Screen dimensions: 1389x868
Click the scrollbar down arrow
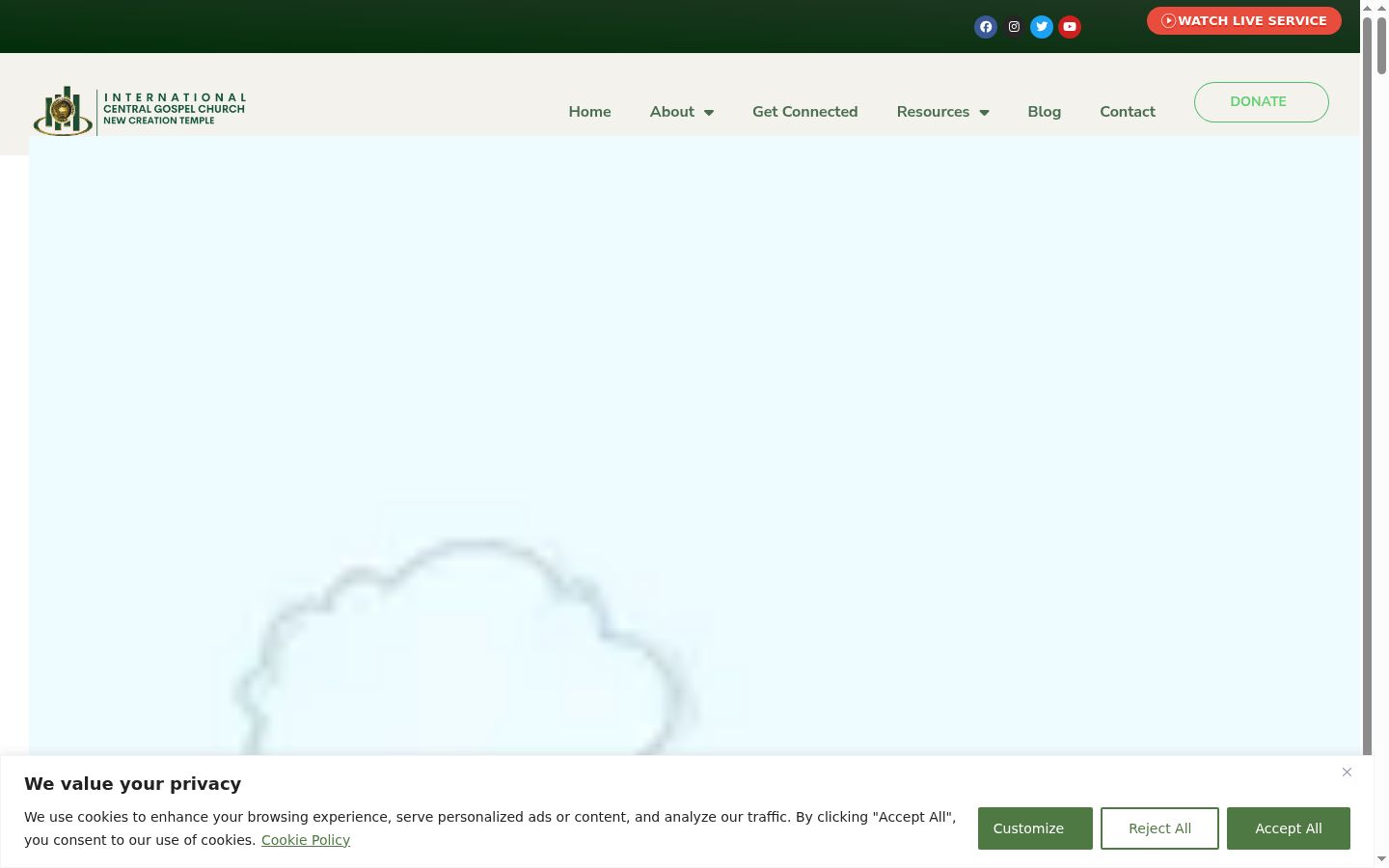1380,859
